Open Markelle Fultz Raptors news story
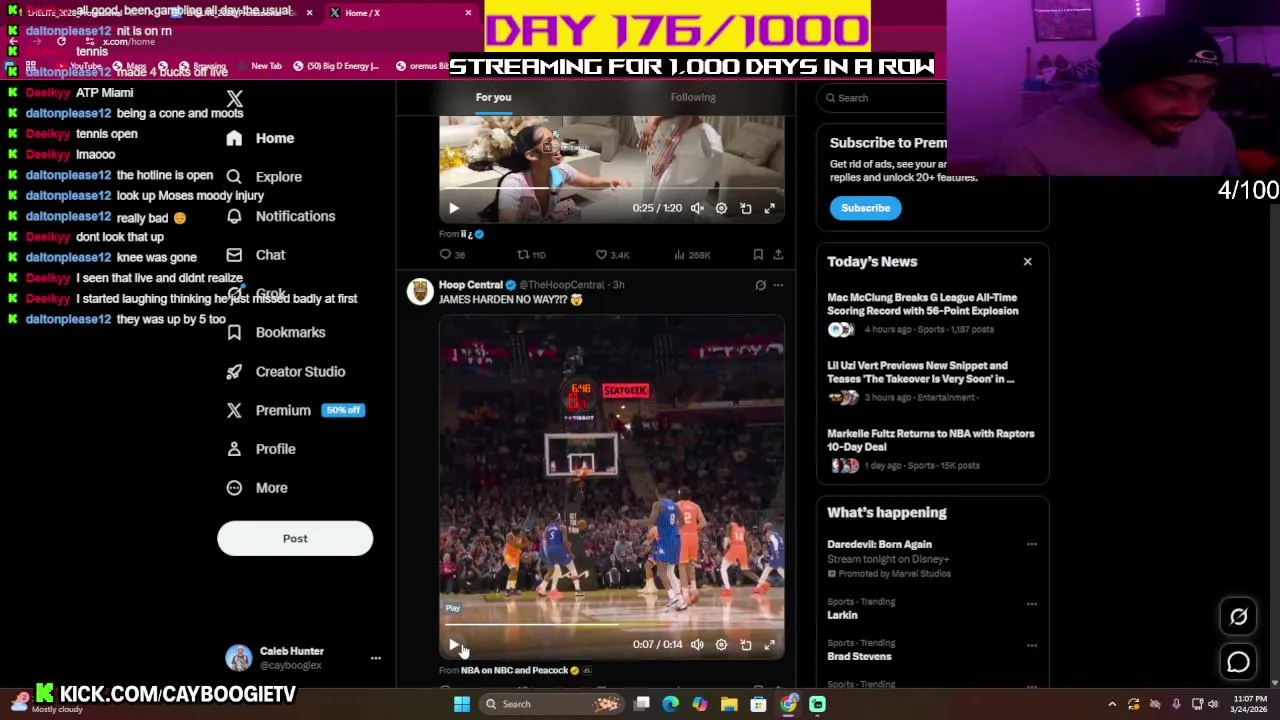This screenshot has height=720, width=1280. (932, 451)
